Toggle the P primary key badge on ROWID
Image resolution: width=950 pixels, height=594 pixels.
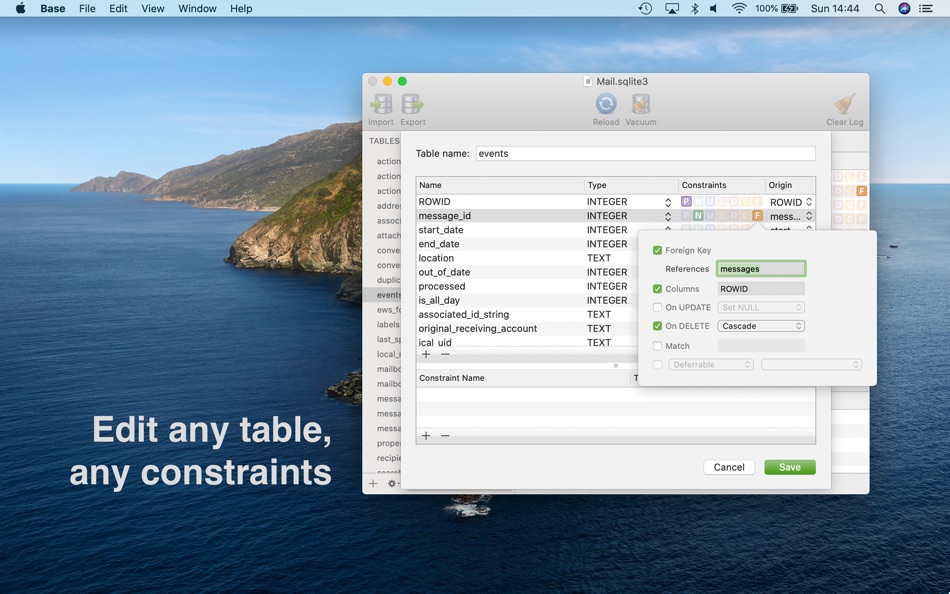(x=686, y=202)
